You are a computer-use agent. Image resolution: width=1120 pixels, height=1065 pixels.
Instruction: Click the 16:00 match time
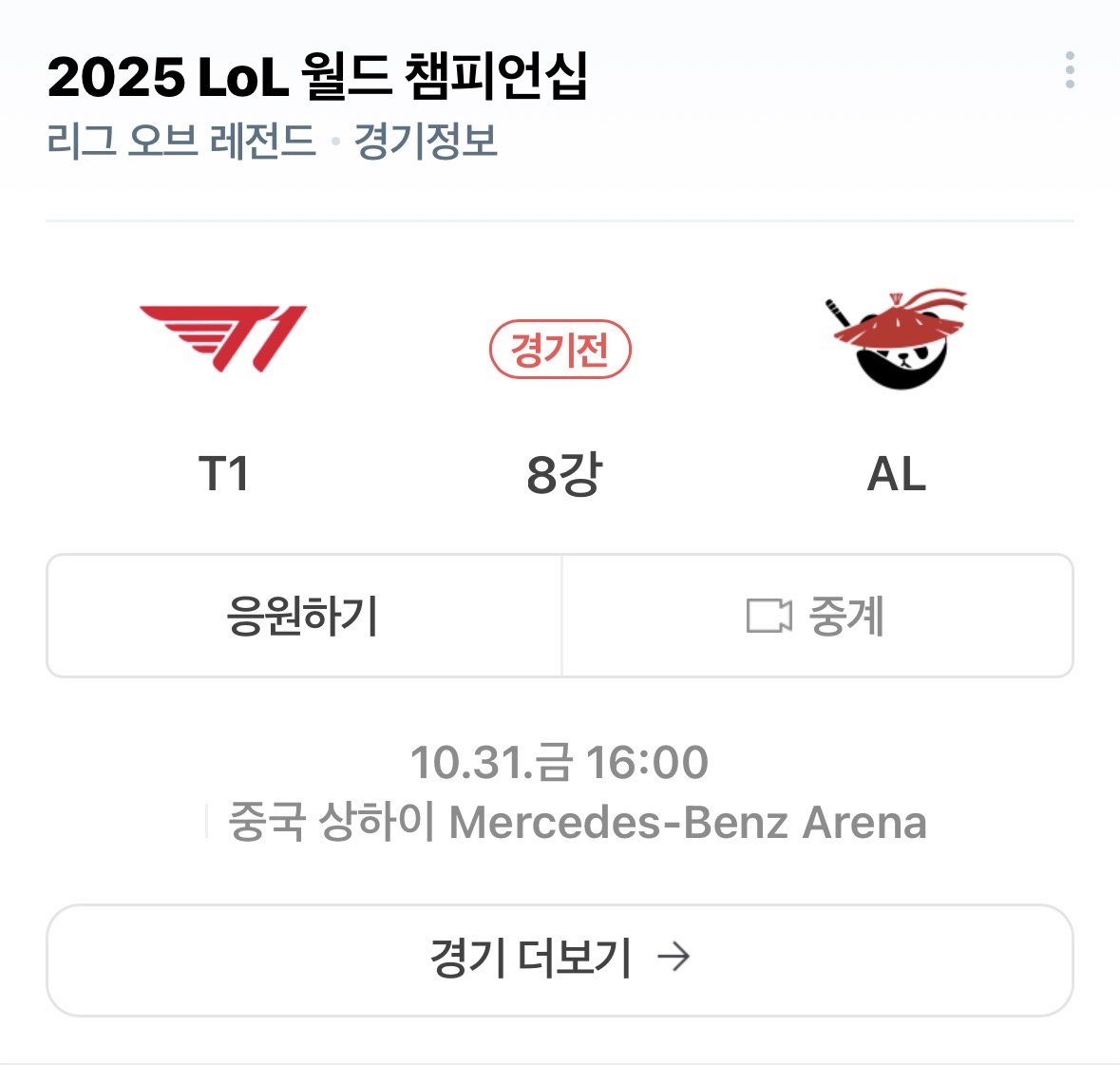pyautogui.click(x=647, y=762)
